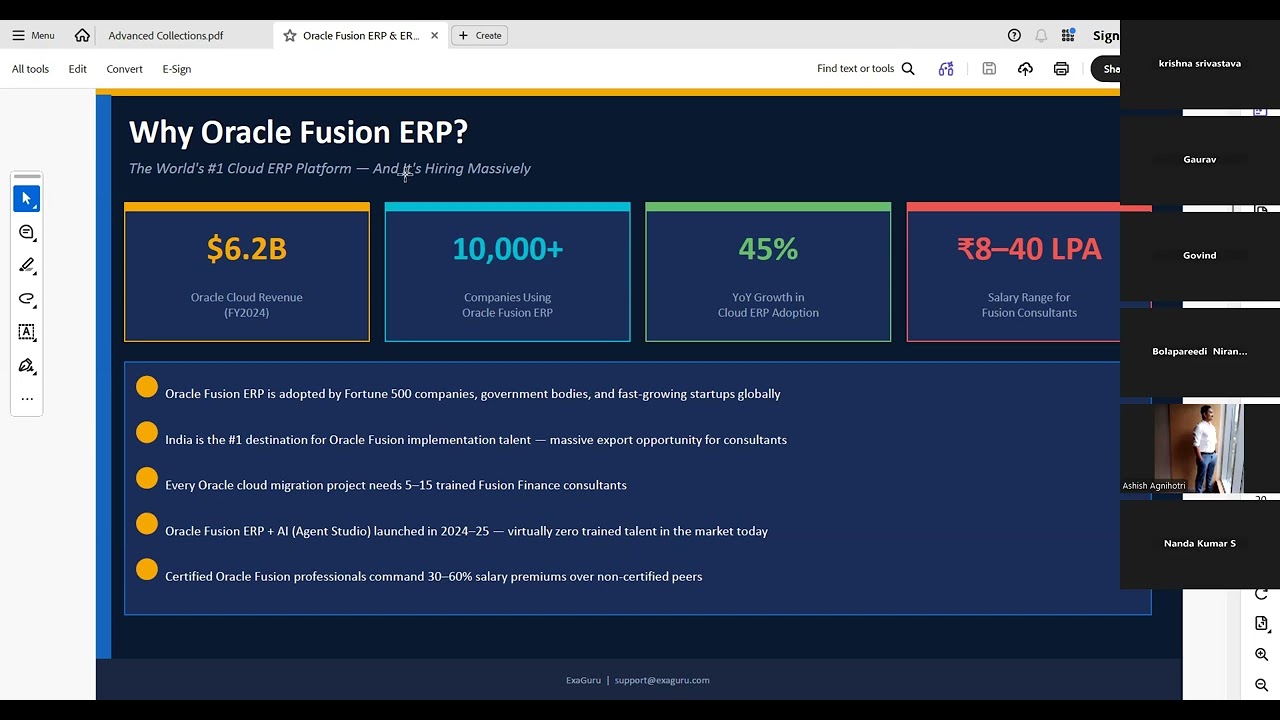Select krishna srivastava participant tile
The height and width of the screenshot is (720, 1280).
(x=1200, y=63)
